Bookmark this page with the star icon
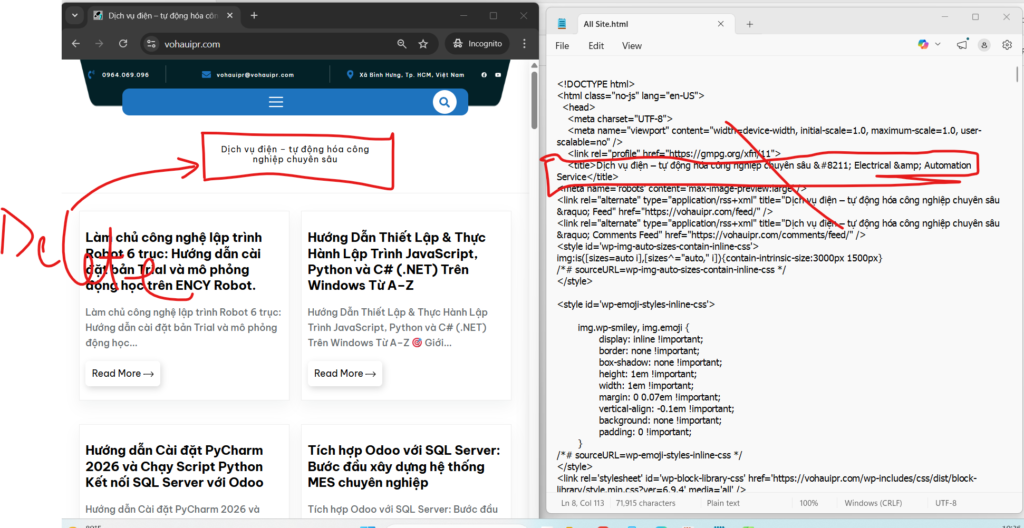 [x=423, y=44]
